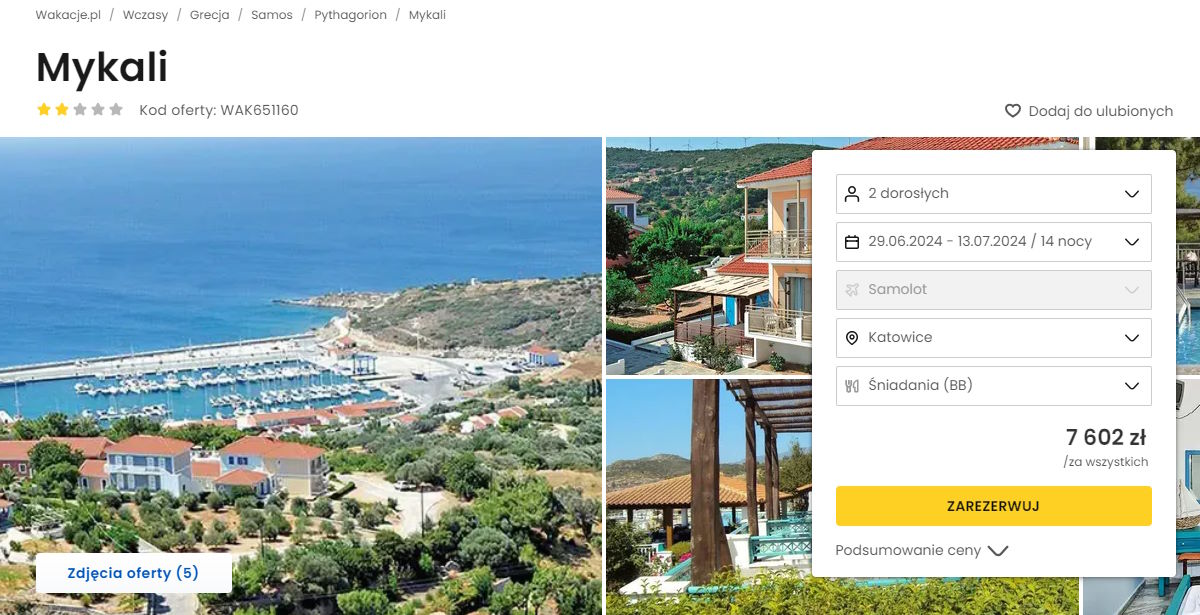Click the heart favorites icon
The image size is (1200, 615).
click(x=1013, y=111)
